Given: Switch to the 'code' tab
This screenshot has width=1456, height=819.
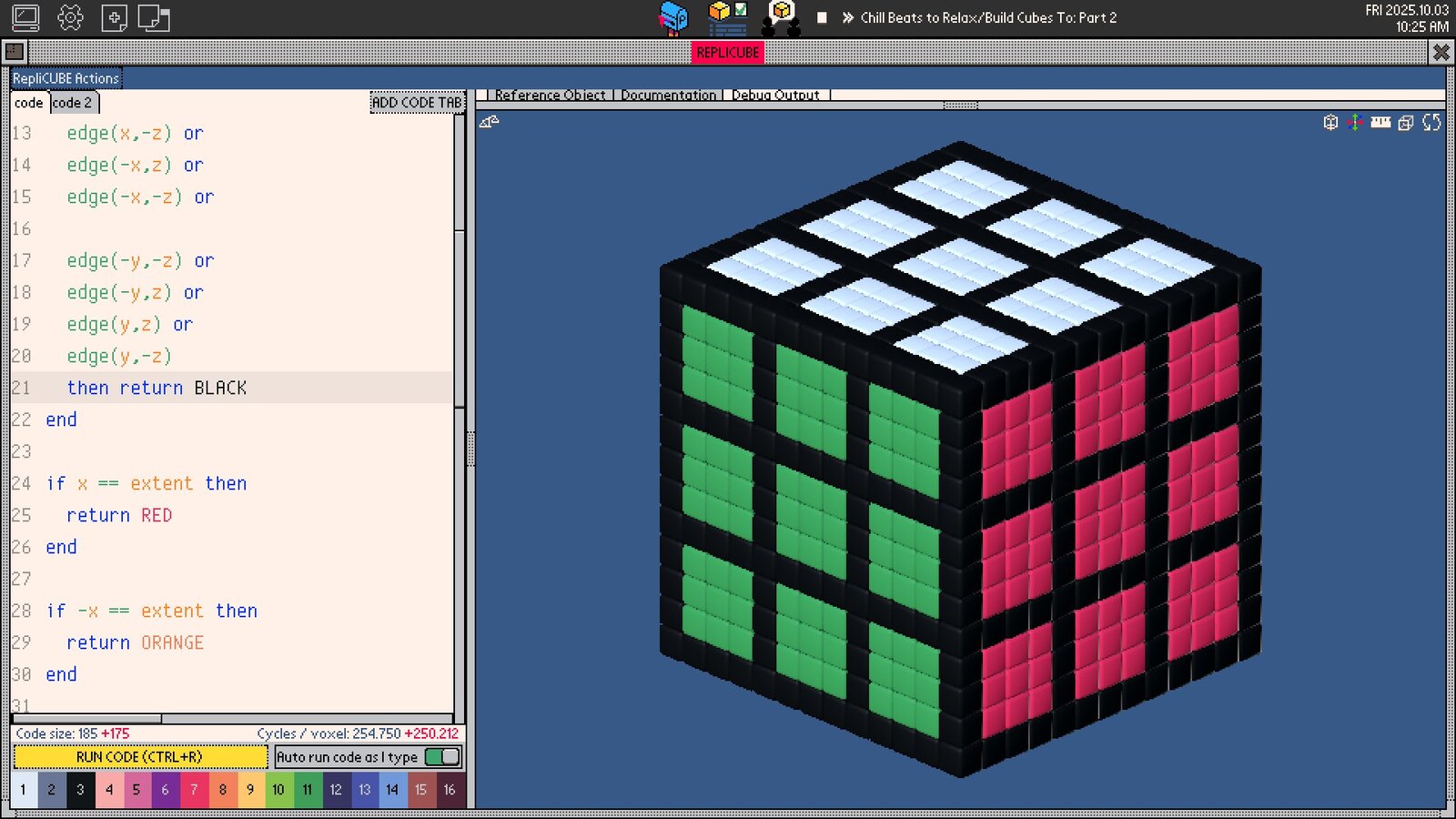Looking at the screenshot, I should click(29, 103).
